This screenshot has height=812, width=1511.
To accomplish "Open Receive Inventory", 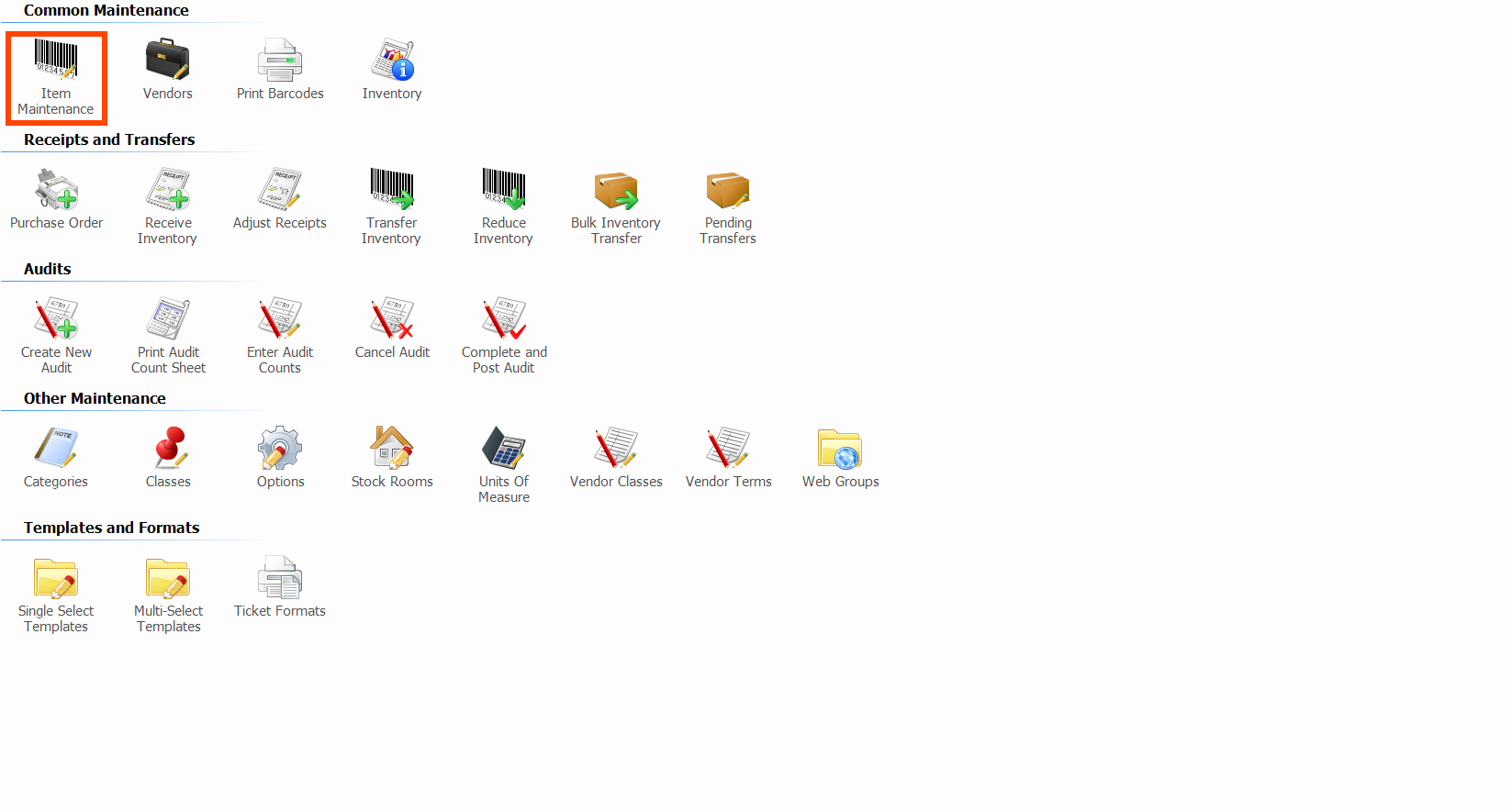I will pyautogui.click(x=168, y=190).
